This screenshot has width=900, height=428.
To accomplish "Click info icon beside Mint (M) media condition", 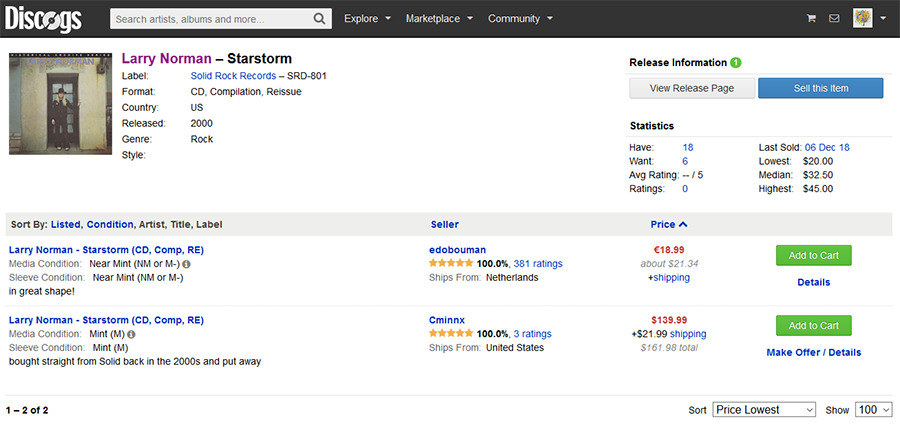I will 131,334.
